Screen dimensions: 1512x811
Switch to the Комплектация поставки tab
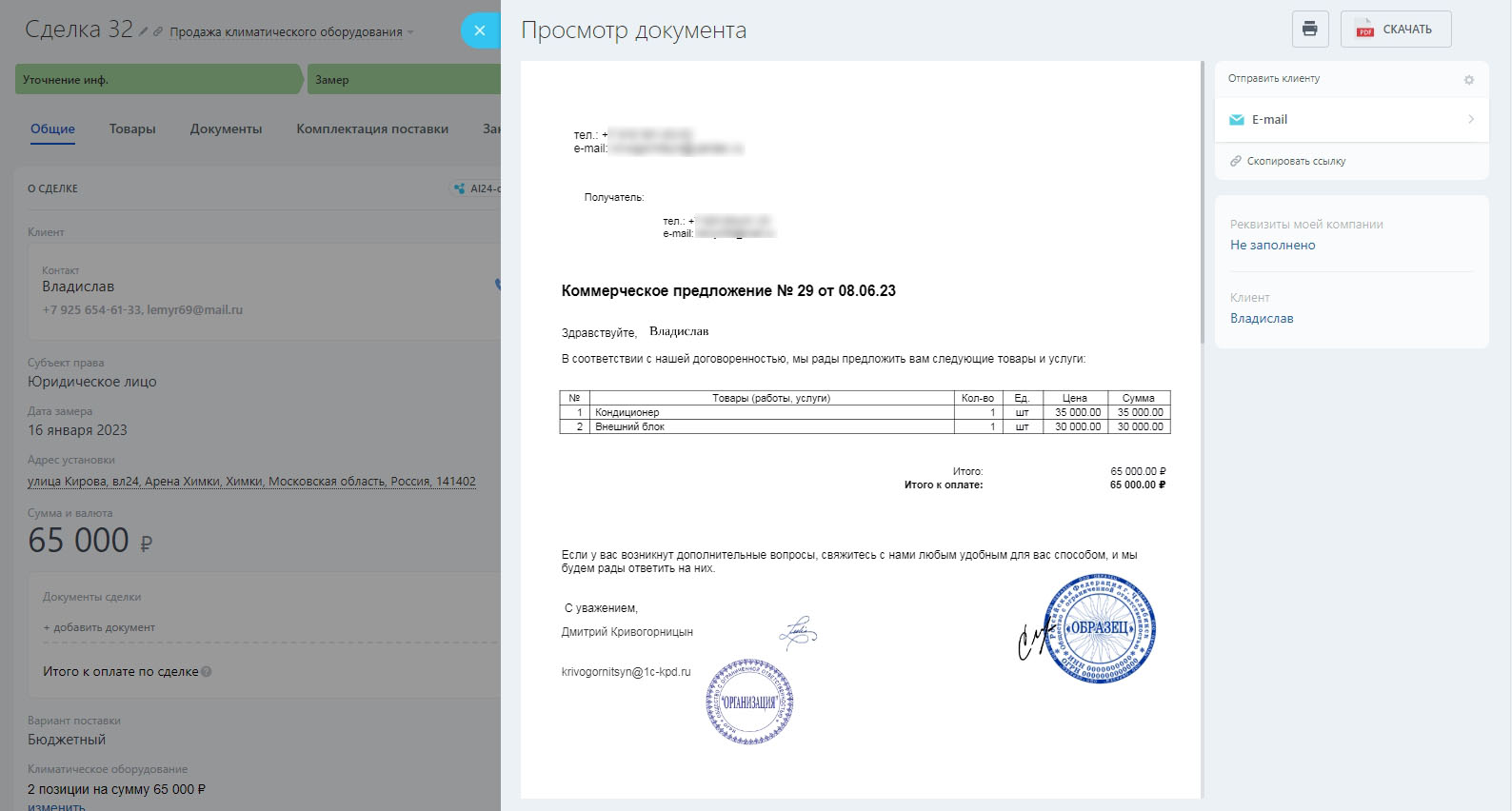point(372,129)
